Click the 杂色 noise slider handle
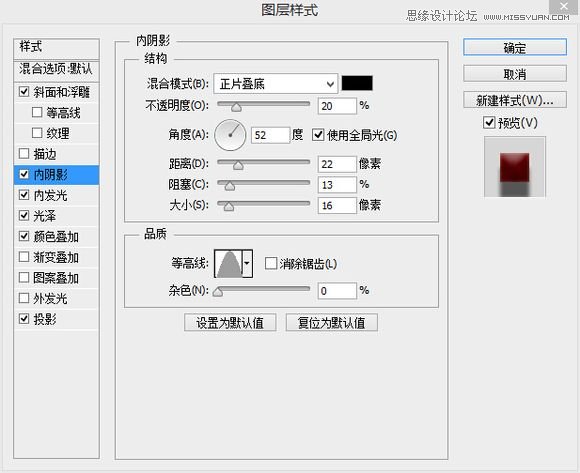Screen dimensions: 580x473 218,292
